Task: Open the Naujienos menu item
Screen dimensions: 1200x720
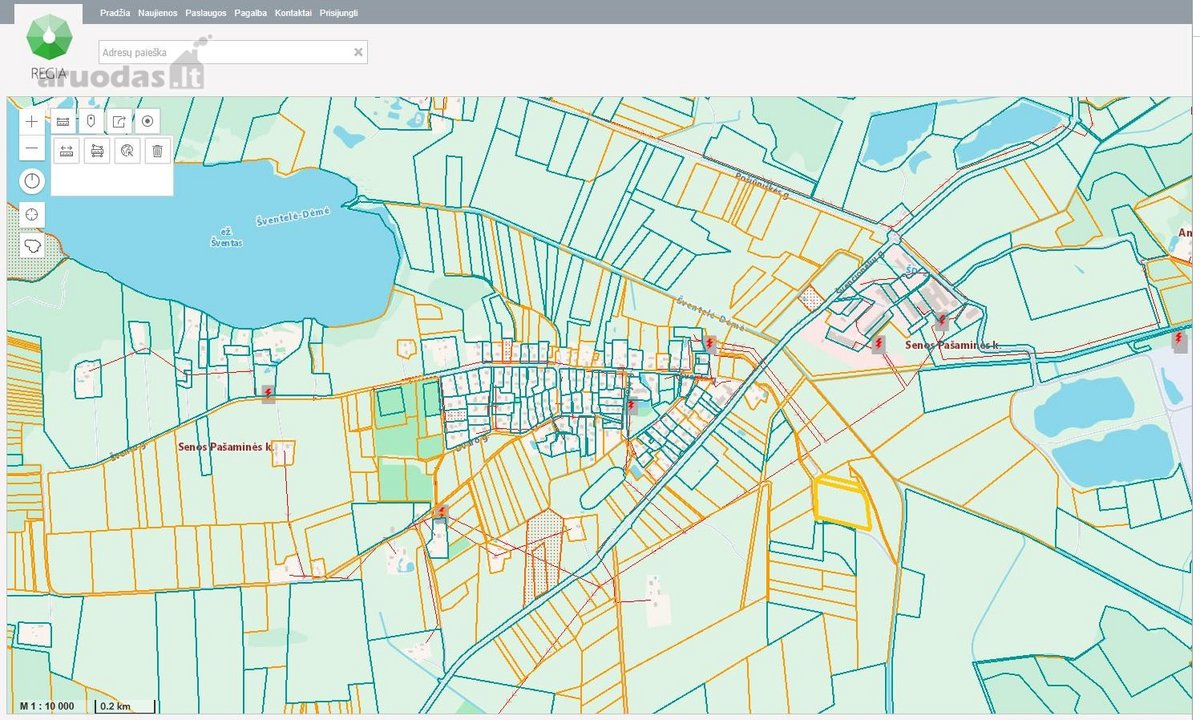Action: point(158,13)
